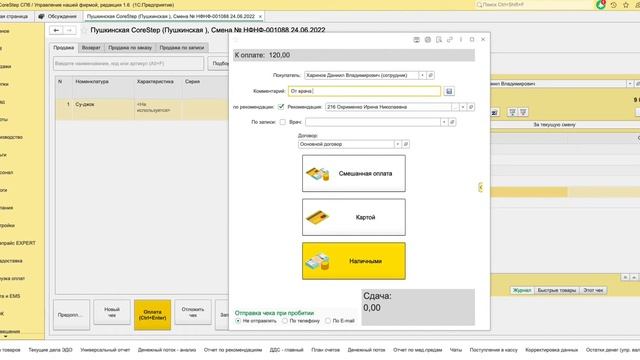Pay in cash with the Наличными button

point(353,261)
